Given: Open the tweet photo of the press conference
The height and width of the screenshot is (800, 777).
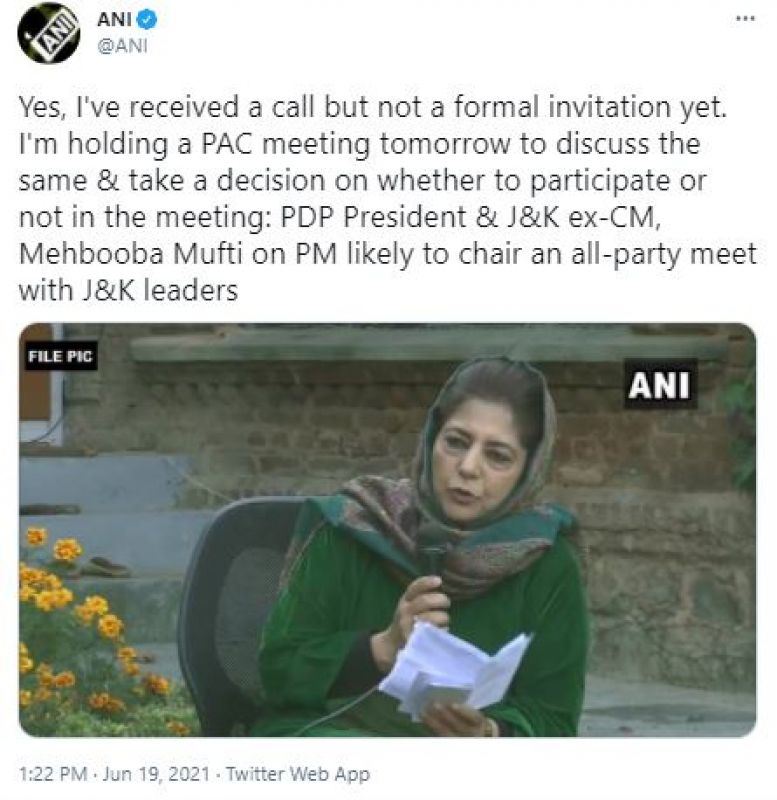Looking at the screenshot, I should 388,530.
